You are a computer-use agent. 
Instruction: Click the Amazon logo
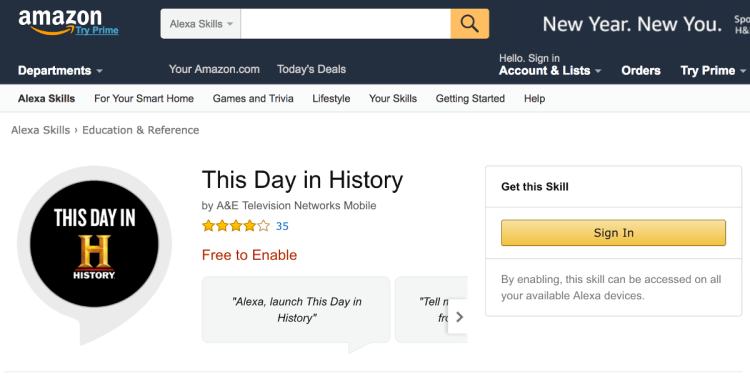point(60,22)
